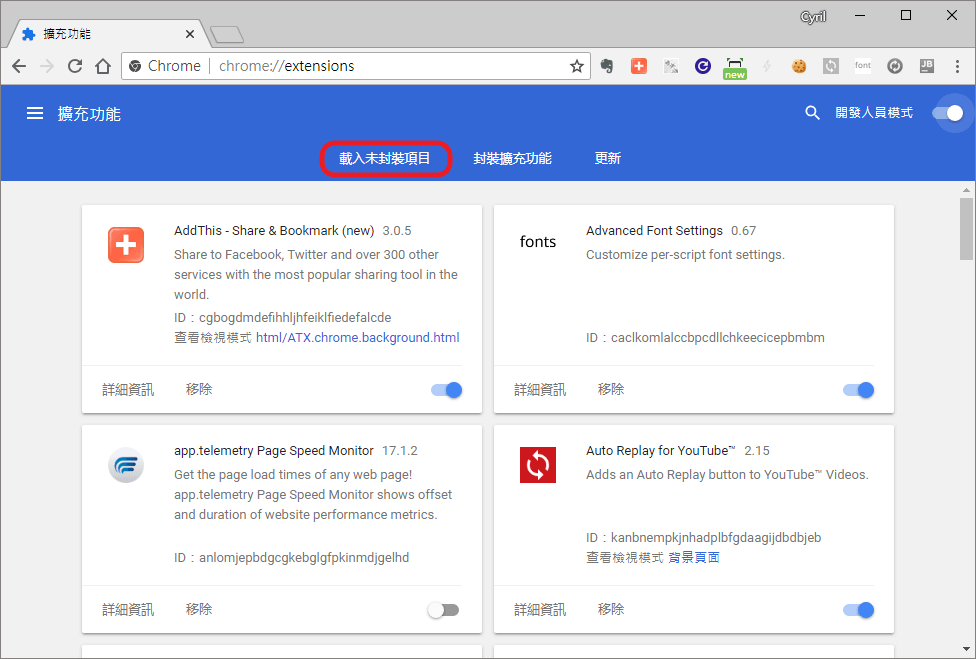This screenshot has width=976, height=659.
Task: Click the grey lightning bolt extension icon
Action: pos(767,66)
